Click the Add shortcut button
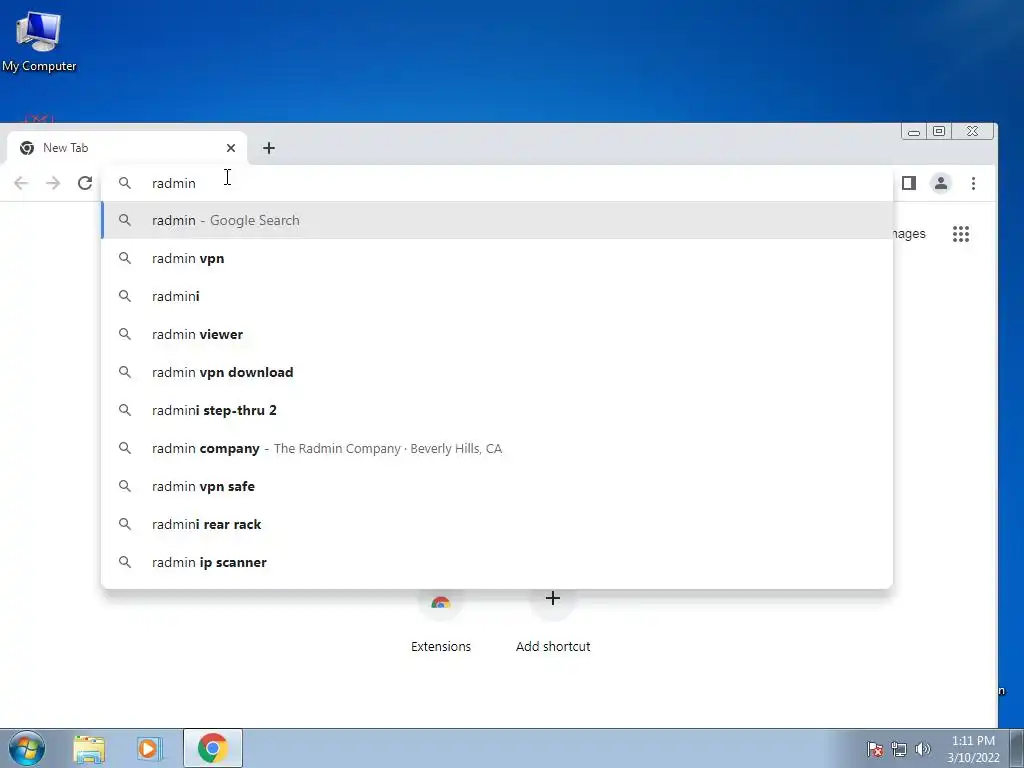1024x768 pixels. pyautogui.click(x=552, y=620)
